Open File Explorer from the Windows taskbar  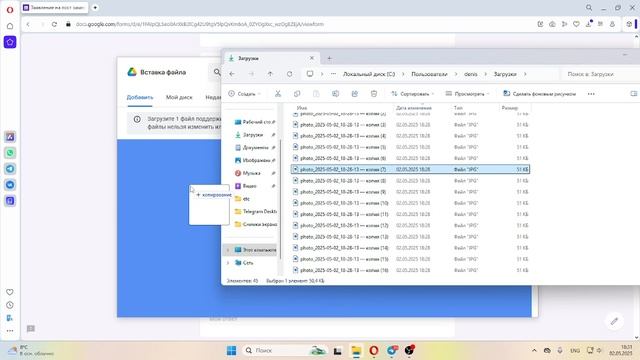click(356, 351)
